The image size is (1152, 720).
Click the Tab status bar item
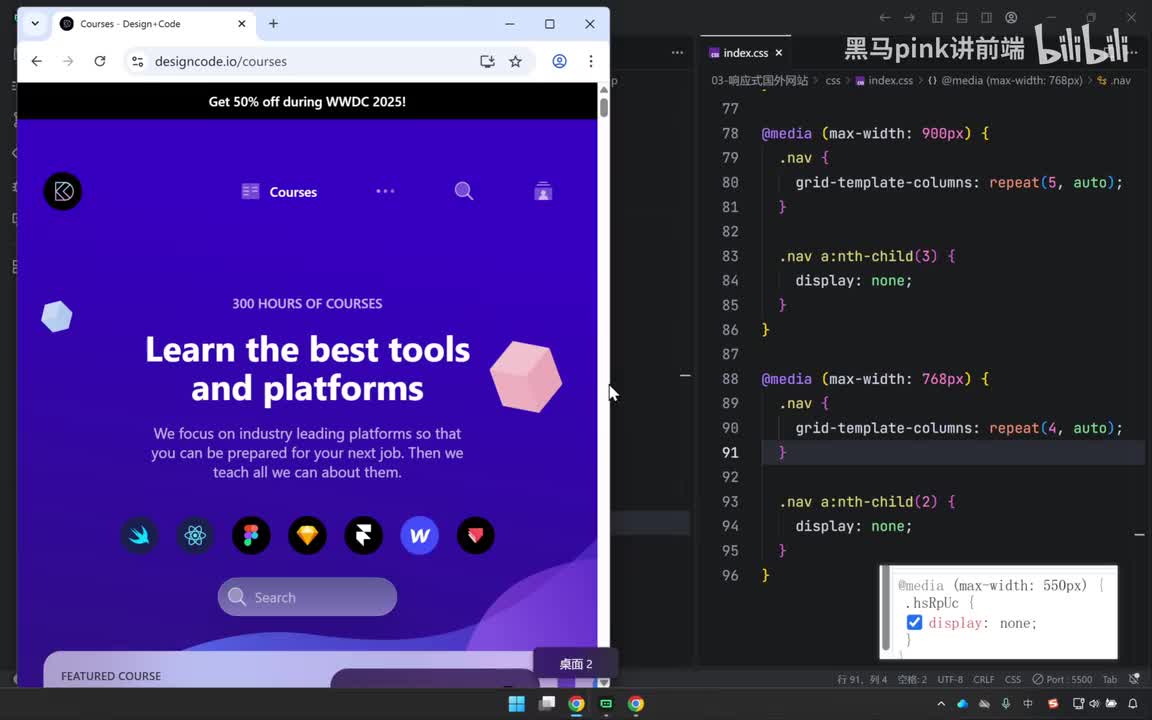point(1109,679)
